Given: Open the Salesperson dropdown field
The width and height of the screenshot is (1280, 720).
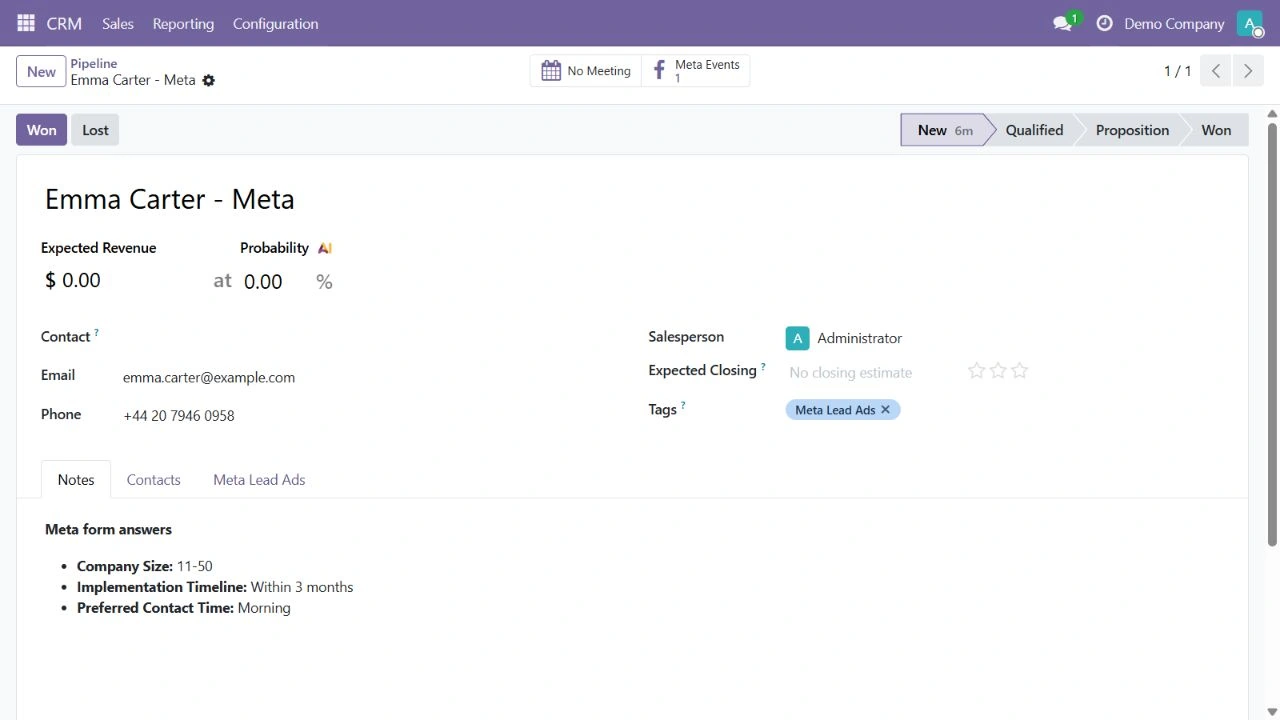Looking at the screenshot, I should (x=1005, y=338).
